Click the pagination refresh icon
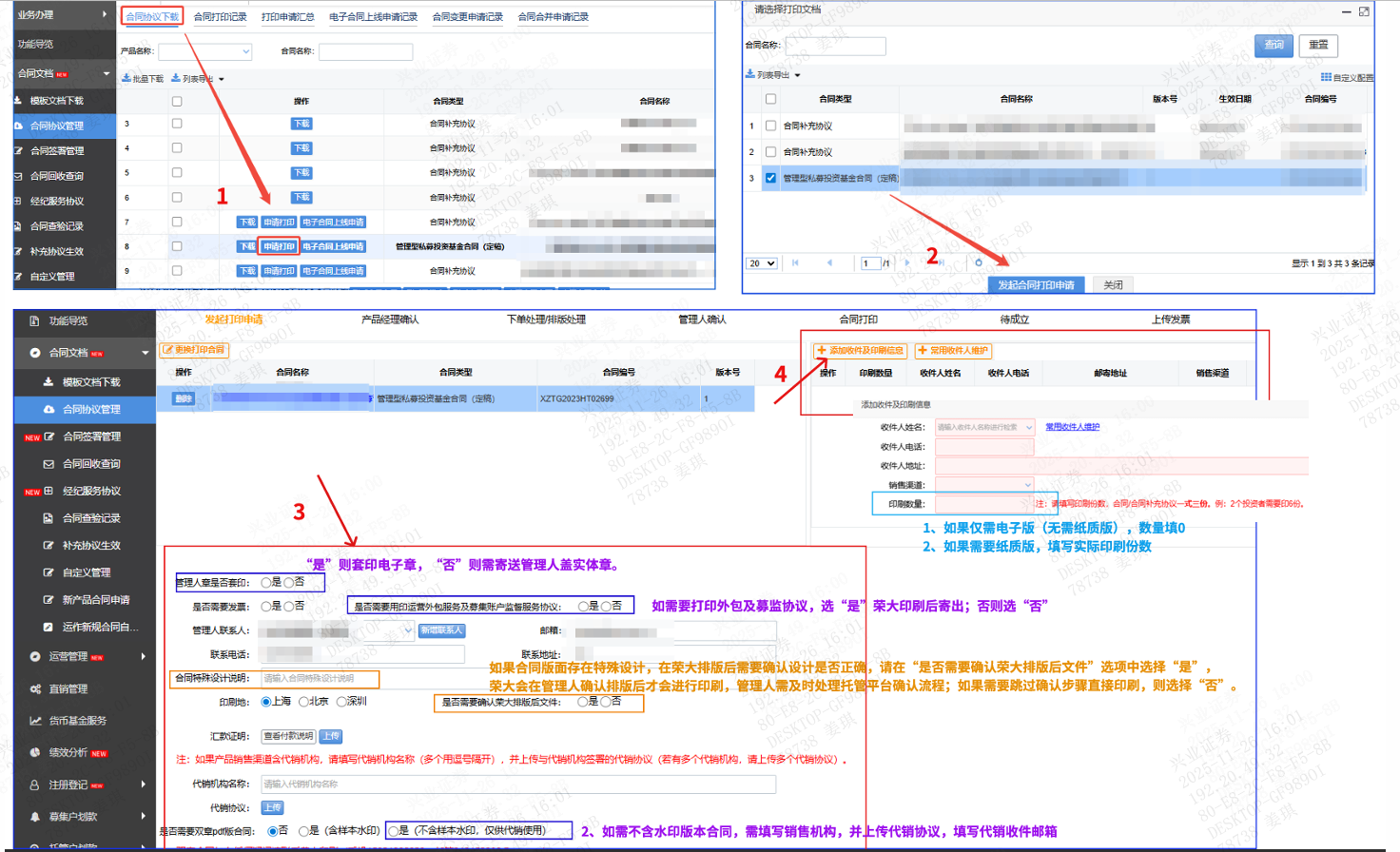 coord(979,263)
